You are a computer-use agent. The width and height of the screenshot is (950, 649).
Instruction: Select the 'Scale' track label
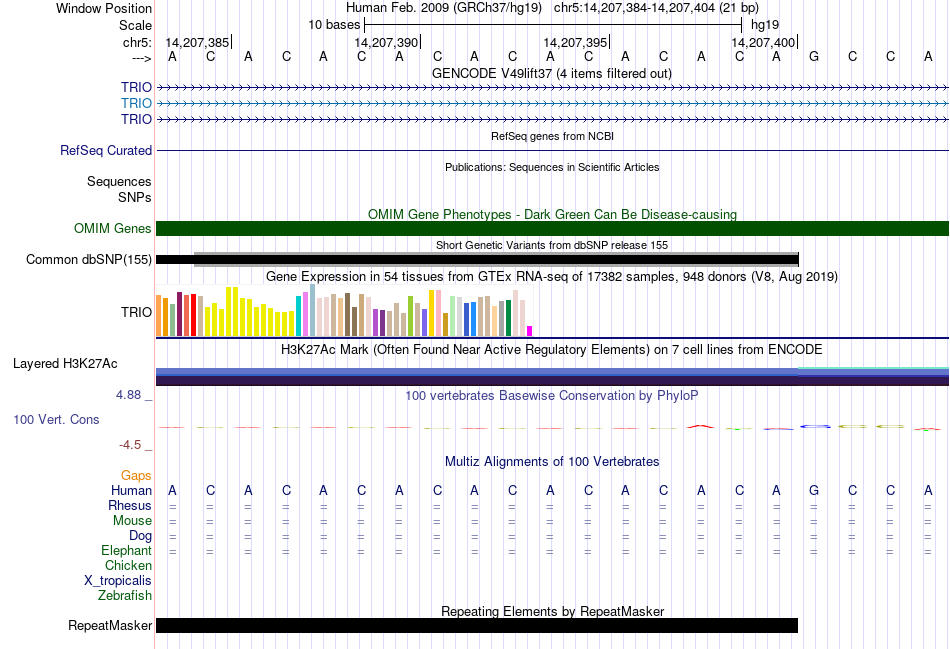(x=135, y=25)
